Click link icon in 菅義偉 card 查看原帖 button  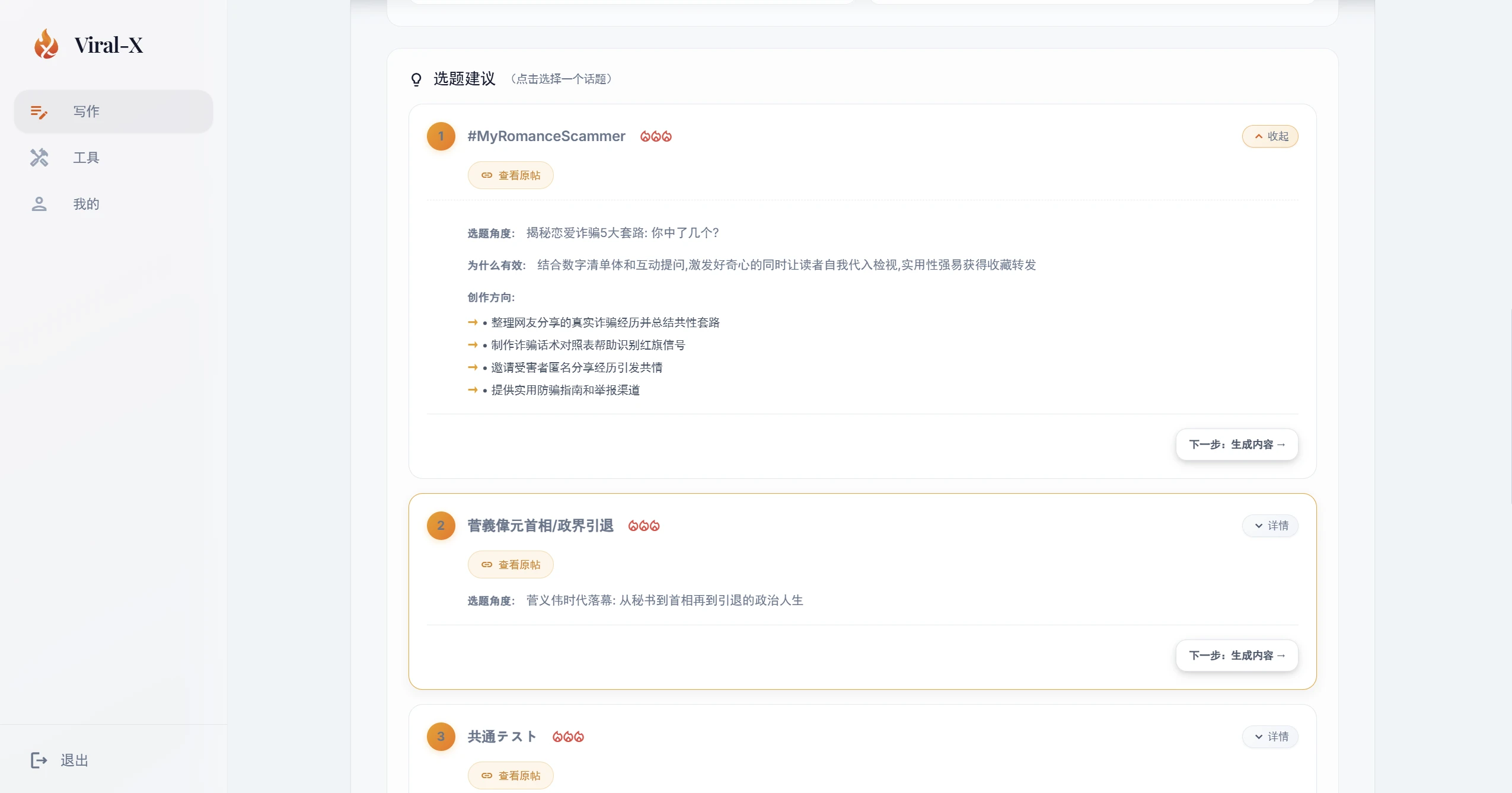(487, 565)
